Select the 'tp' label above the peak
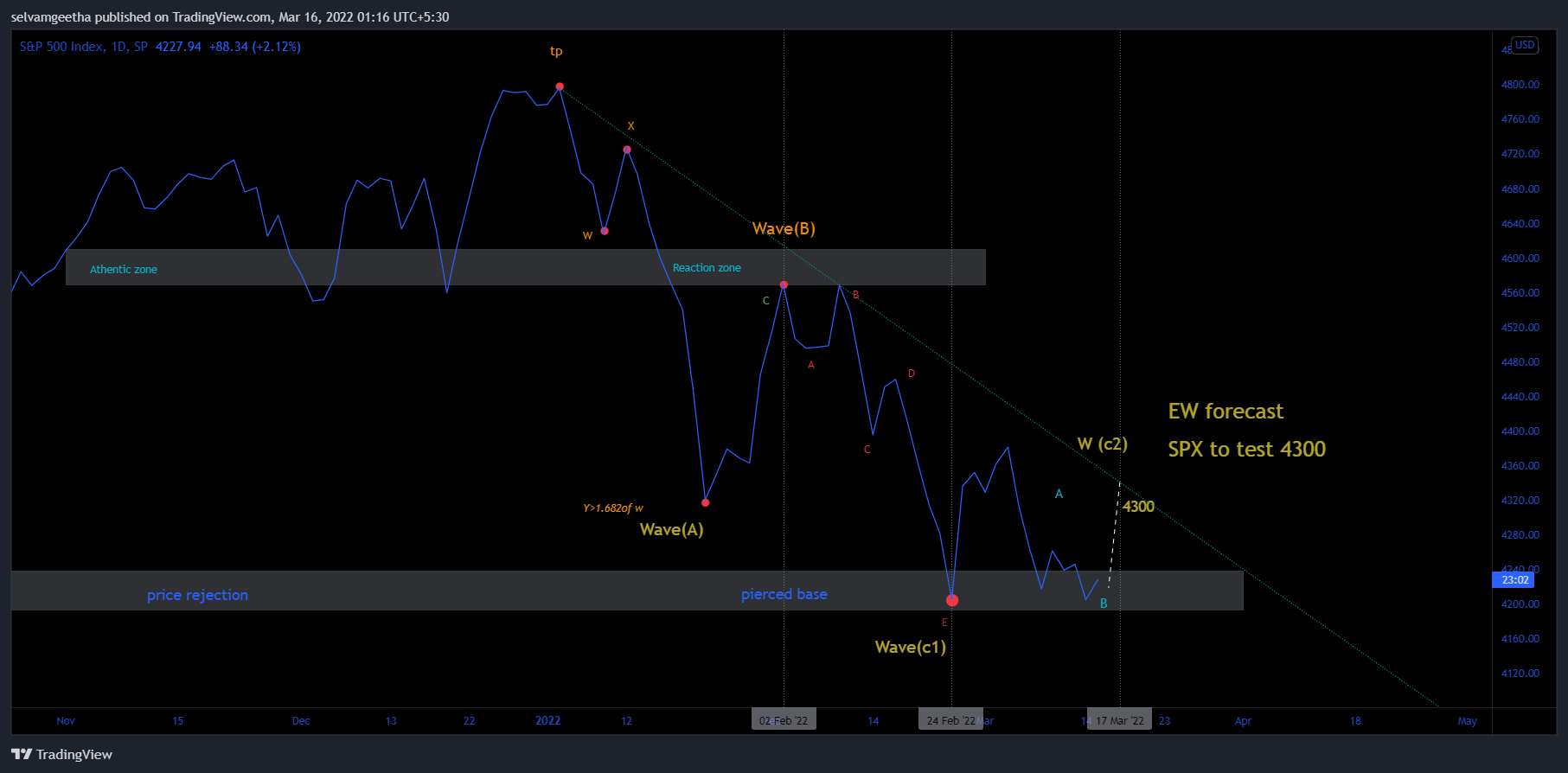The width and height of the screenshot is (1568, 773). click(x=556, y=51)
